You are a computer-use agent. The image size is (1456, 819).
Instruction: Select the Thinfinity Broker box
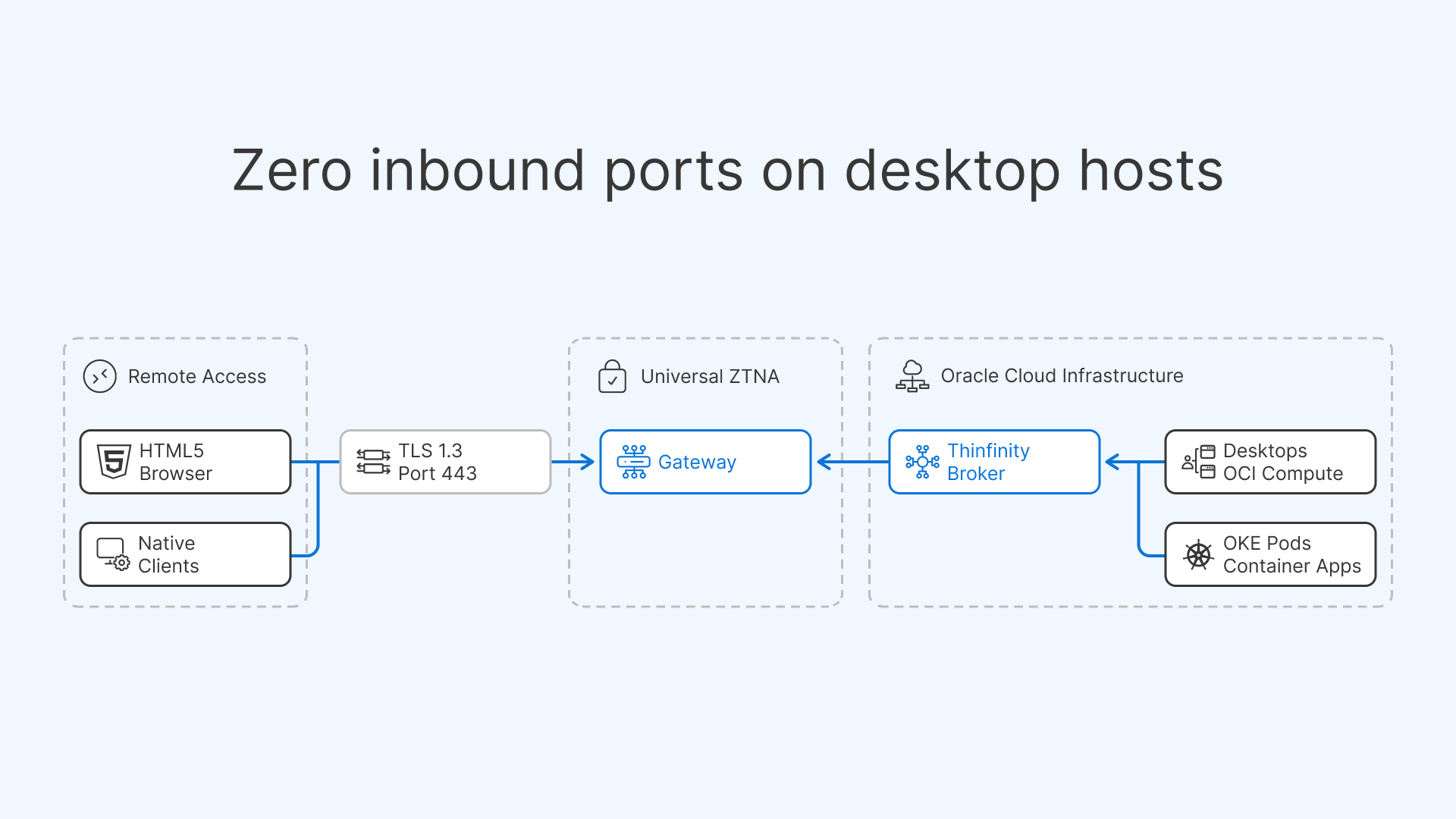[x=995, y=462]
